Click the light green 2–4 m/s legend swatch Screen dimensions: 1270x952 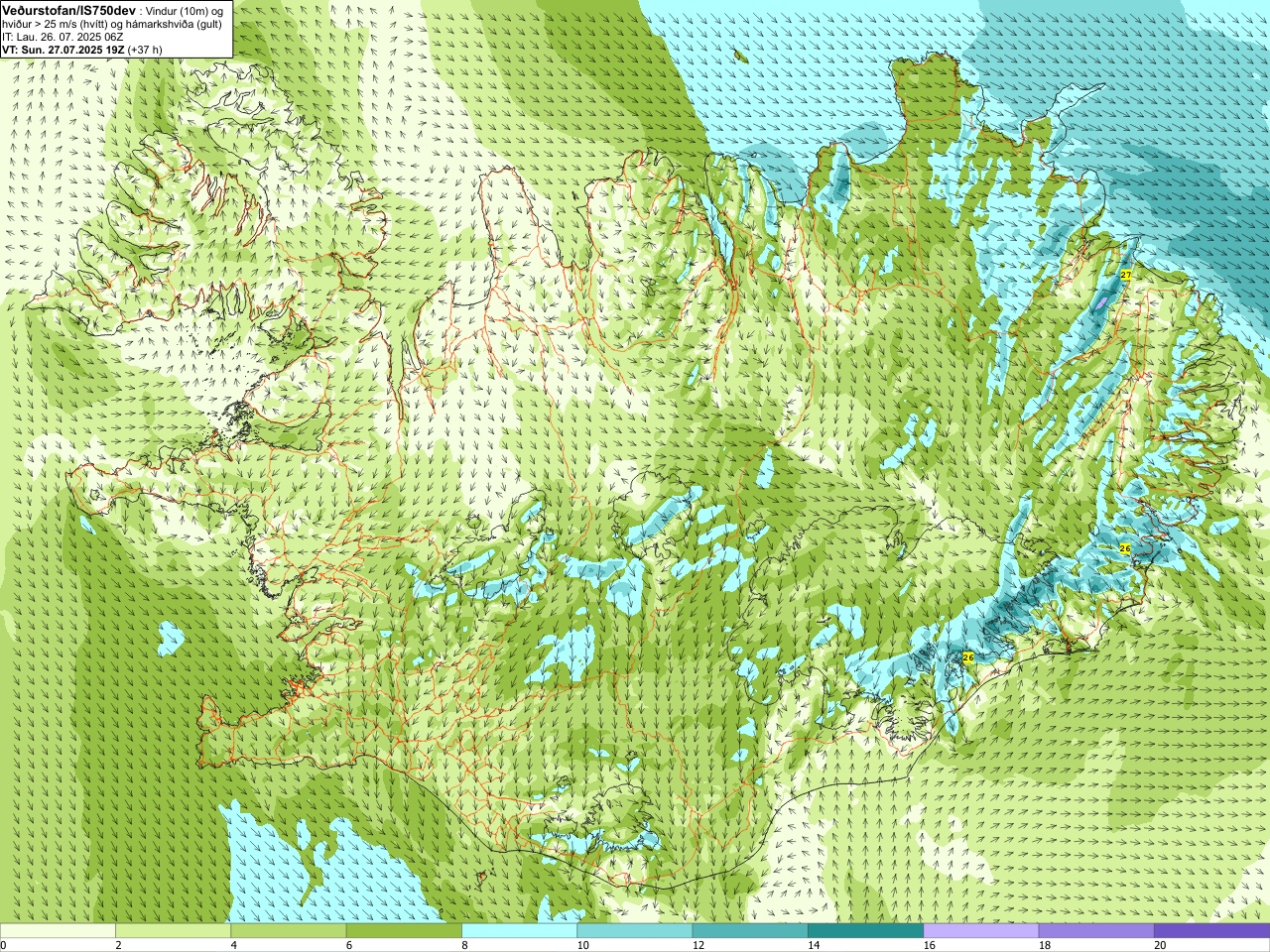[x=174, y=931]
